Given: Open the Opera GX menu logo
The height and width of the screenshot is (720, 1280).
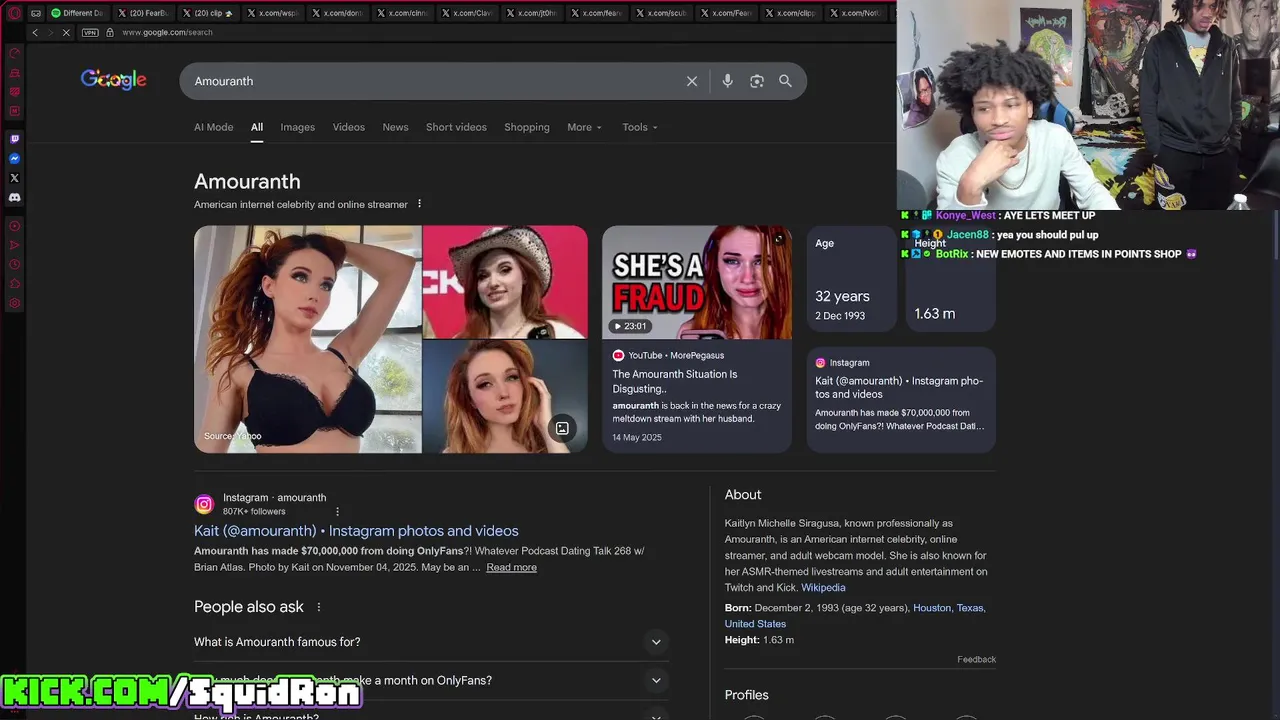Looking at the screenshot, I should click(14, 13).
